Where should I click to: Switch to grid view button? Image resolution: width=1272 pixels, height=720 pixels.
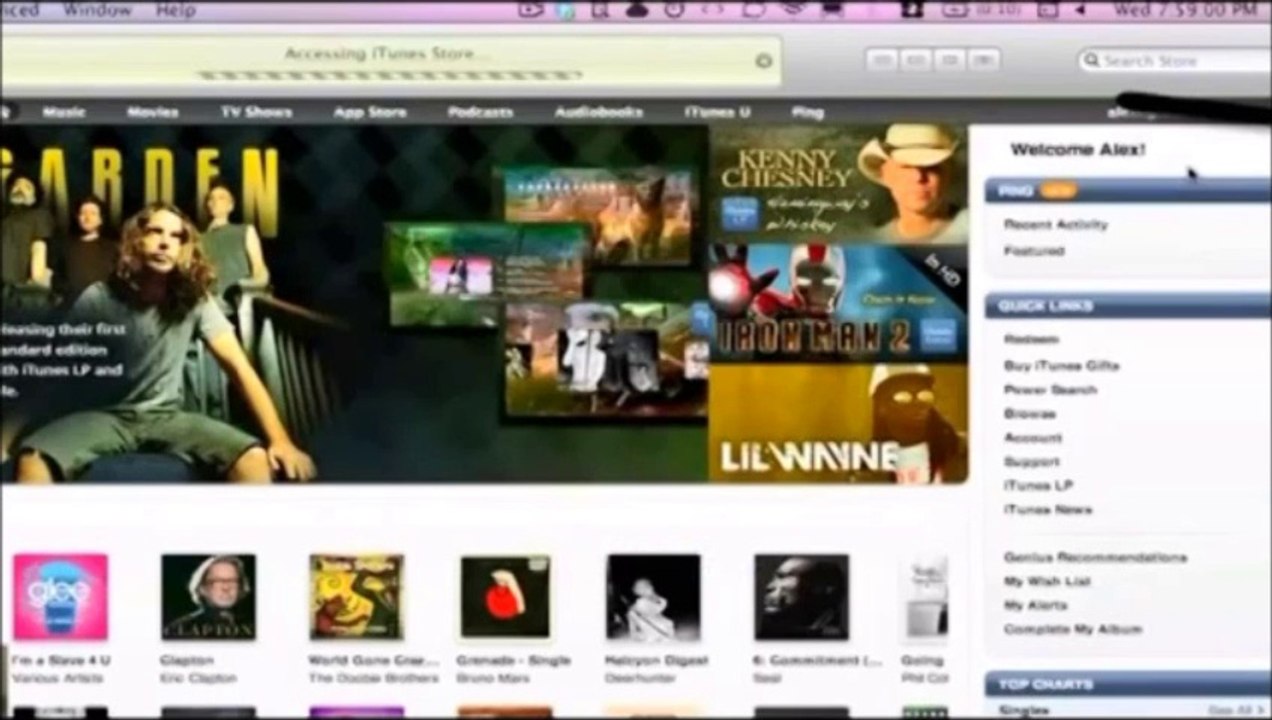pyautogui.click(x=950, y=60)
